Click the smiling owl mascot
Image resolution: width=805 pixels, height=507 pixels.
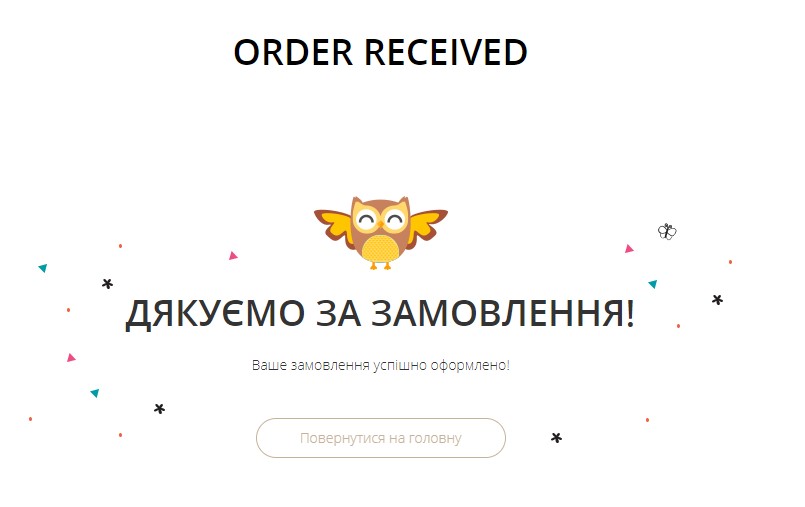381,233
